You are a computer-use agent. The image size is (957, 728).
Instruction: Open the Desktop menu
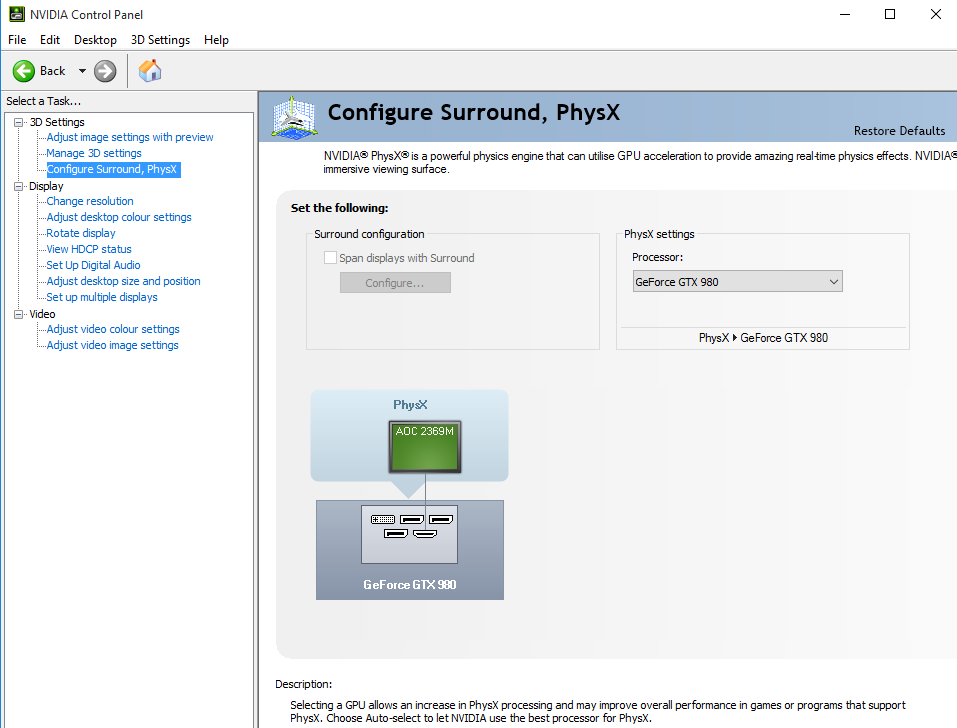95,40
